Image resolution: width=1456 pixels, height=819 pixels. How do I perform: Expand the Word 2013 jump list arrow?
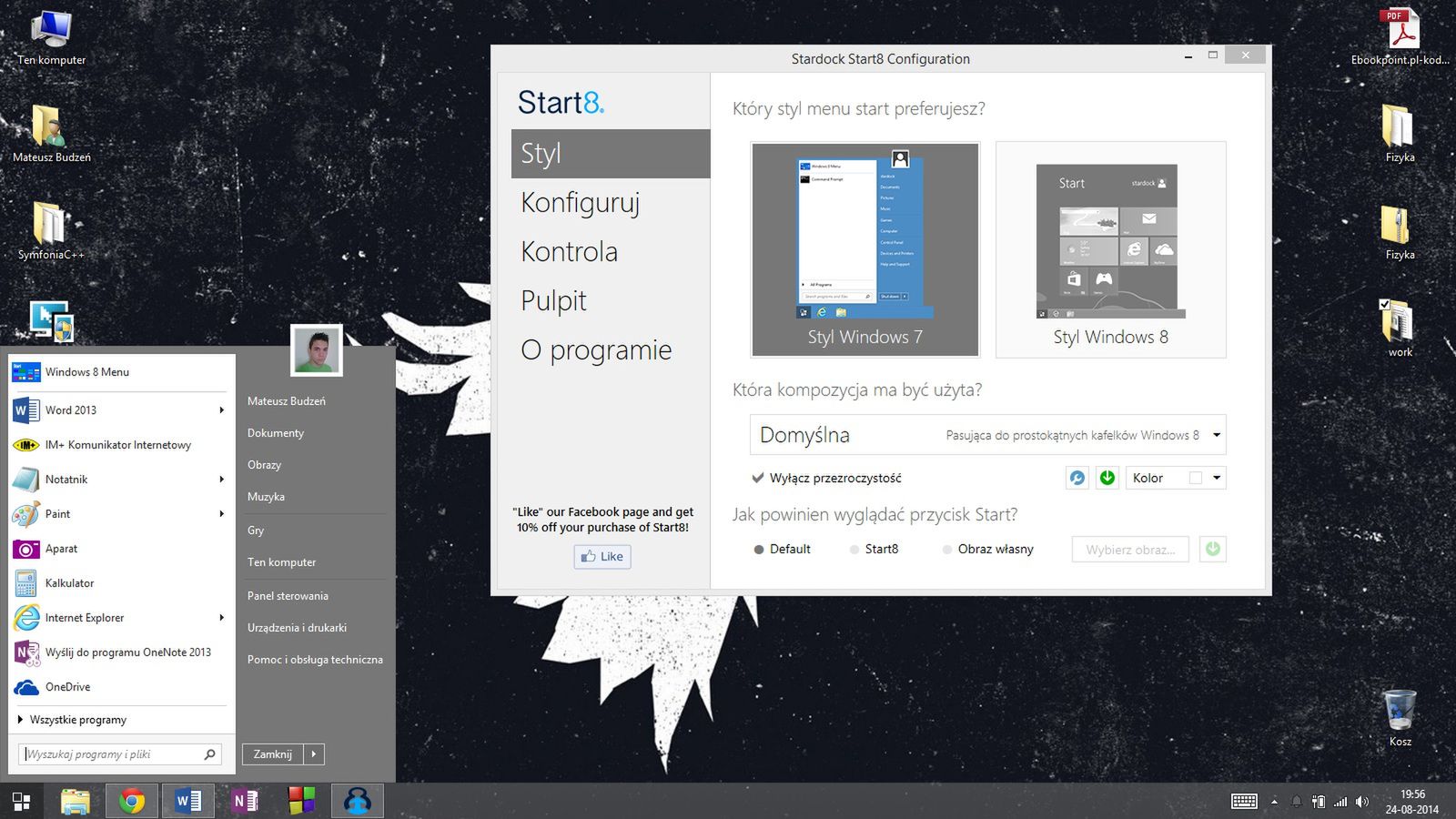click(x=222, y=410)
